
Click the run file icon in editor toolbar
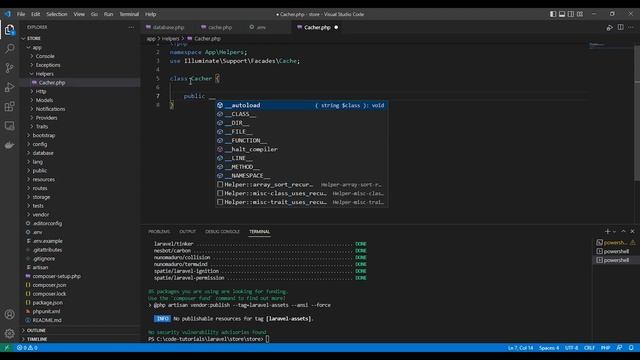[609, 27]
